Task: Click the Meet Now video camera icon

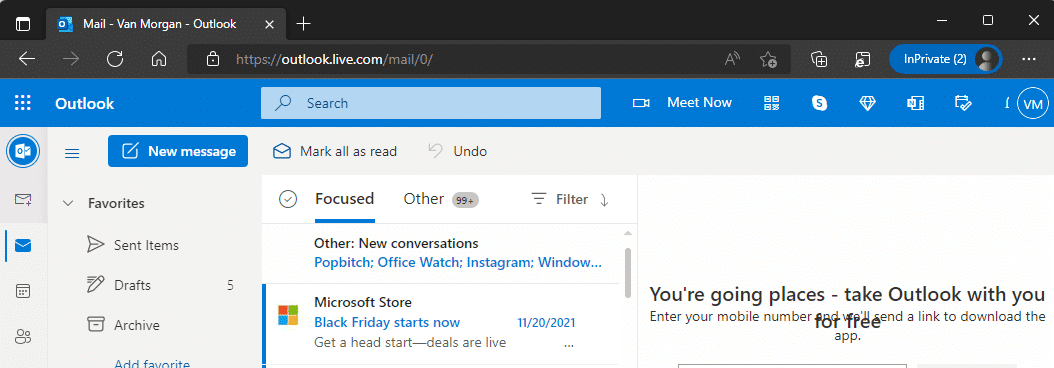Action: [x=641, y=103]
